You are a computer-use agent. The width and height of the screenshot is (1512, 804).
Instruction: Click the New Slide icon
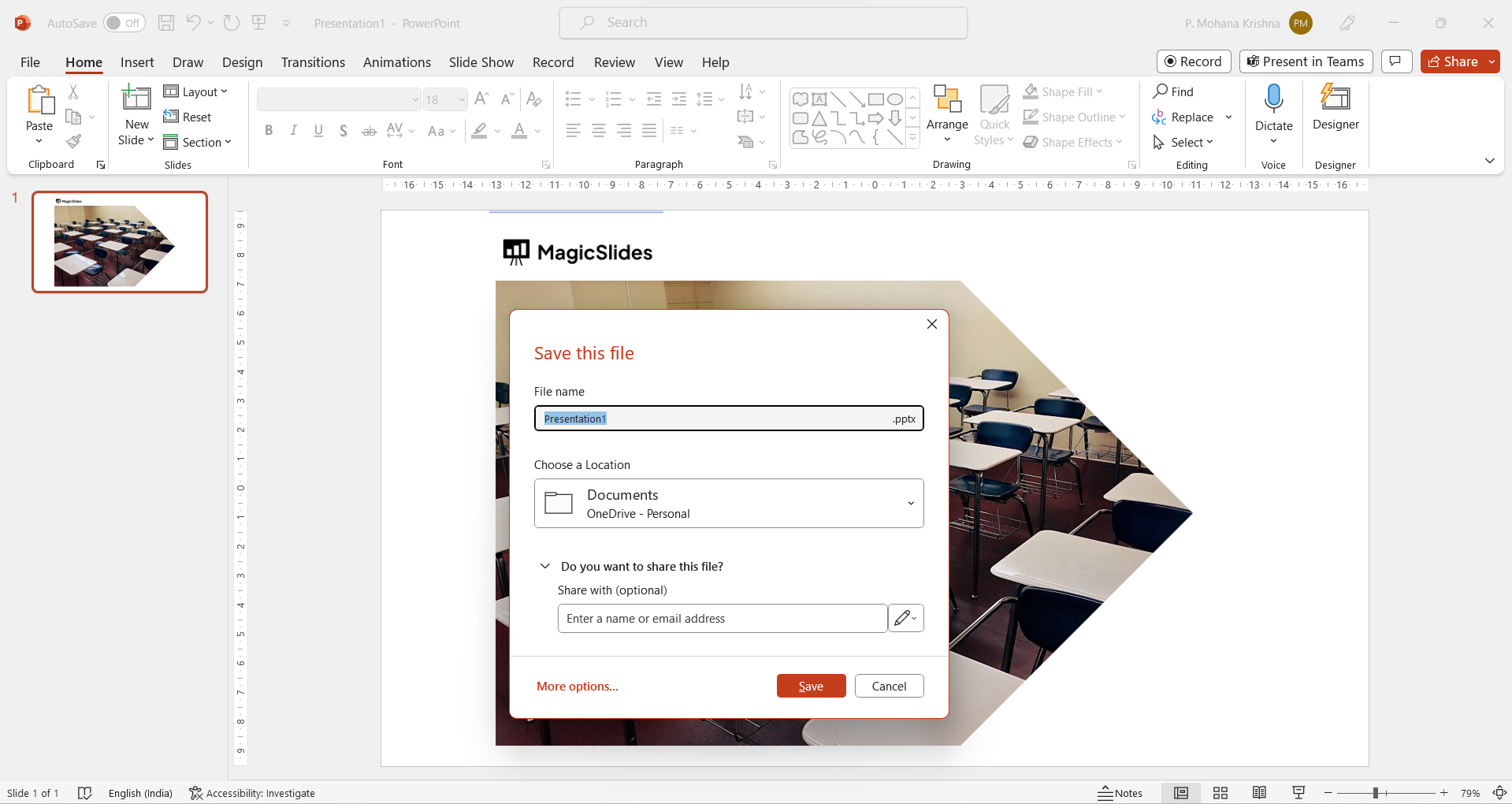pyautogui.click(x=136, y=99)
